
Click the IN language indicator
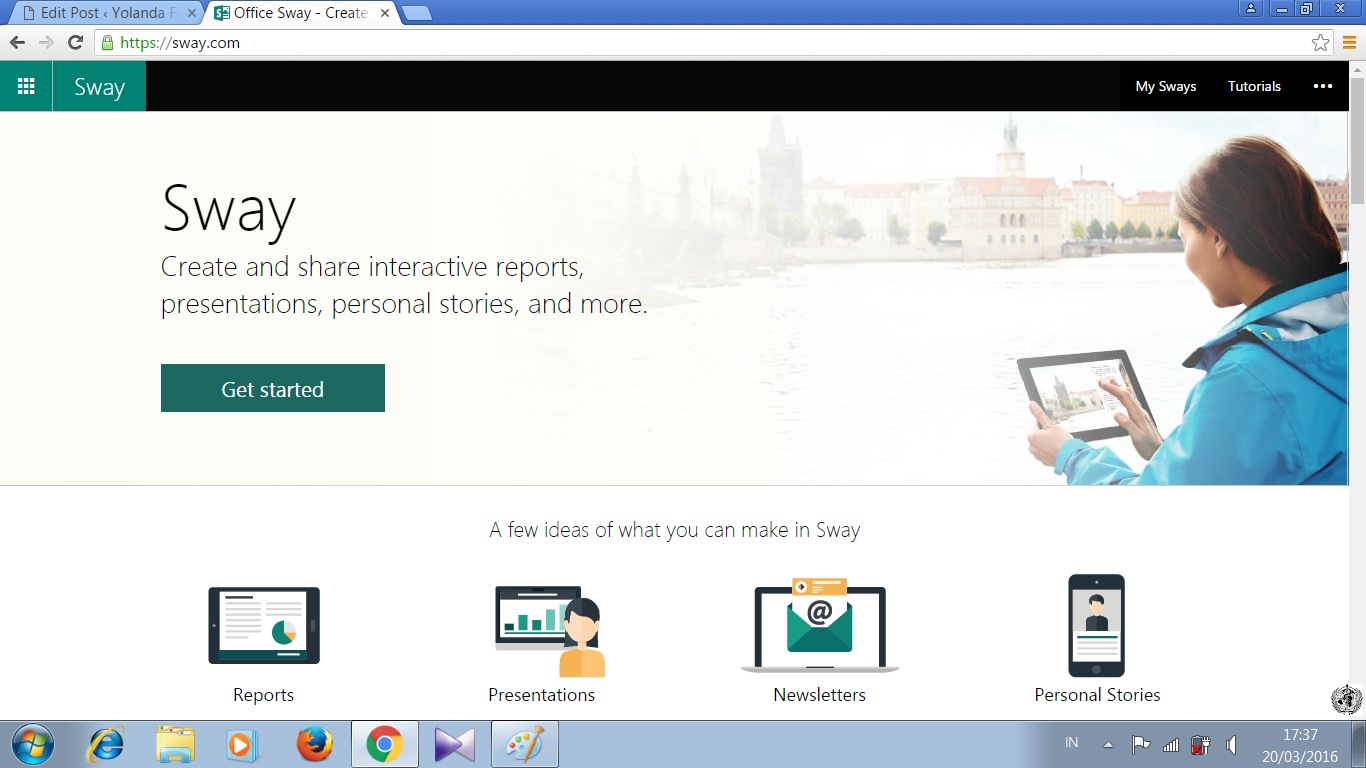coord(1072,742)
